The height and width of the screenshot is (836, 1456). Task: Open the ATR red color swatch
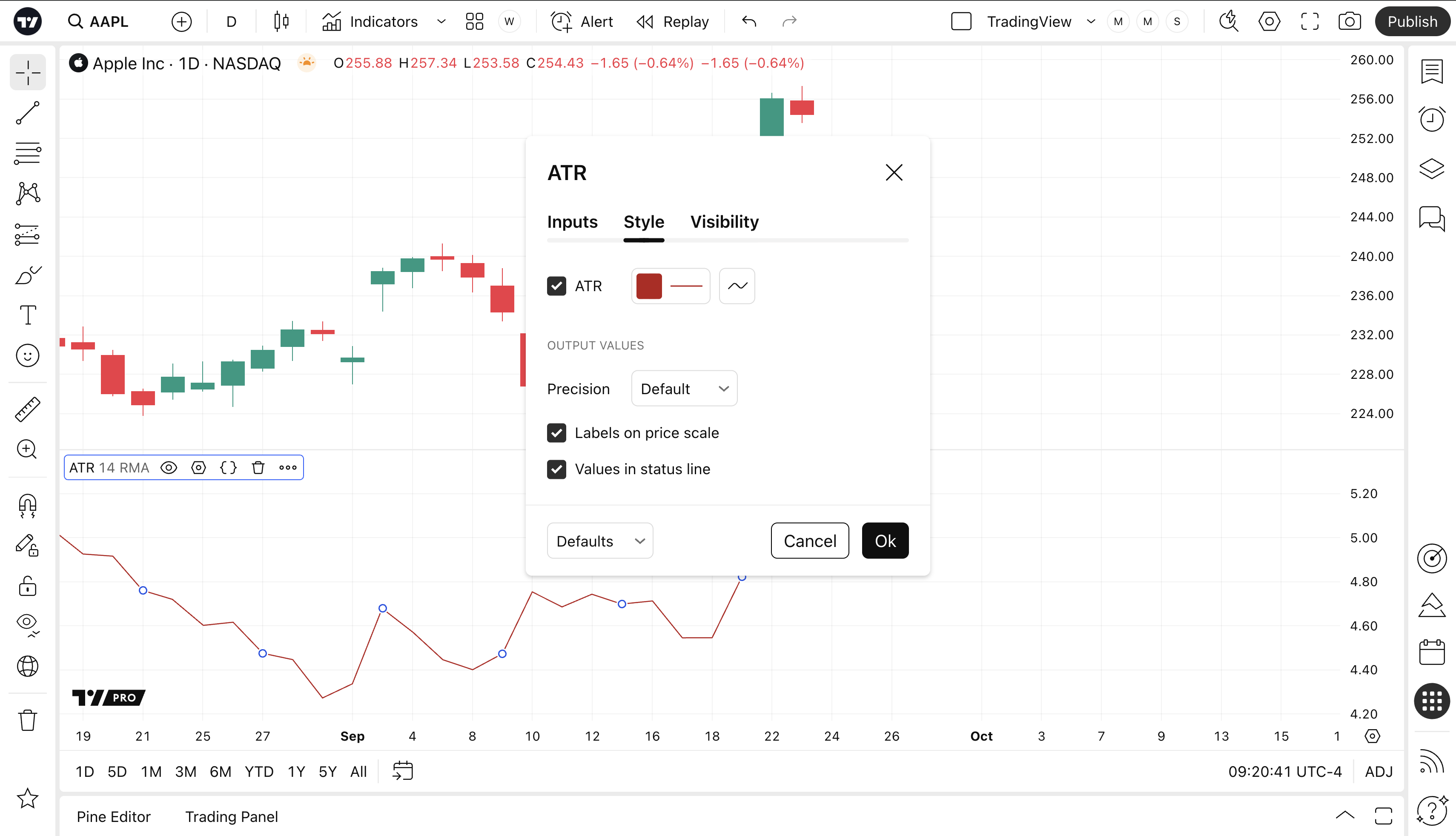pos(649,286)
